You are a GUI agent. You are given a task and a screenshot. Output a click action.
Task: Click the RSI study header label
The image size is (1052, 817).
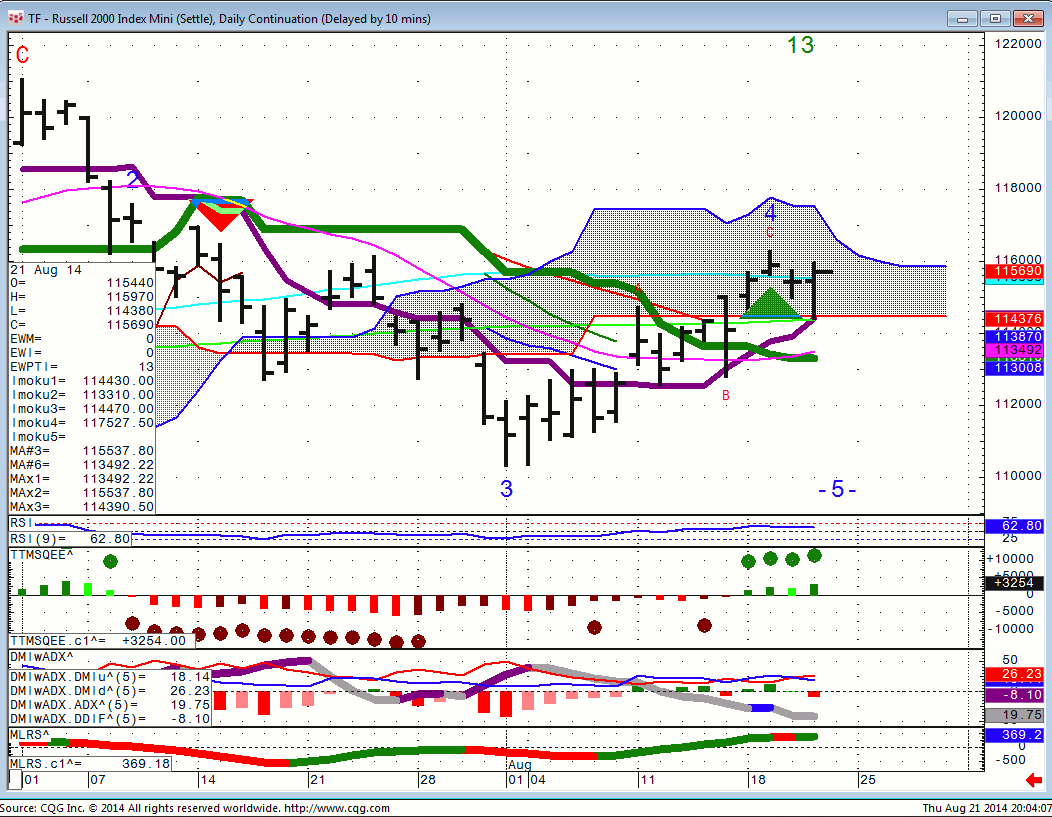click(20, 523)
